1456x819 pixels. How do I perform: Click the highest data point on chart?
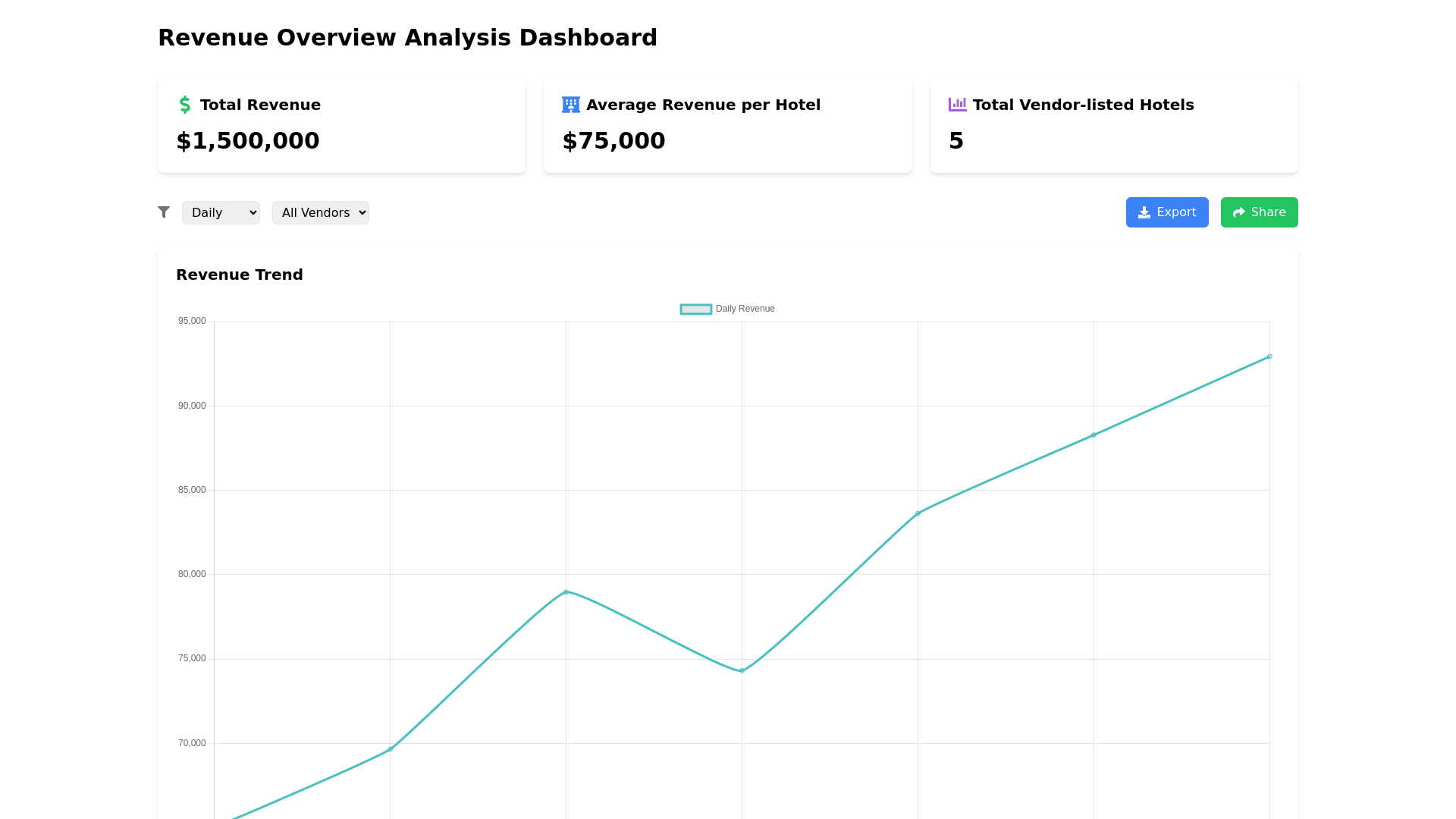(1269, 356)
